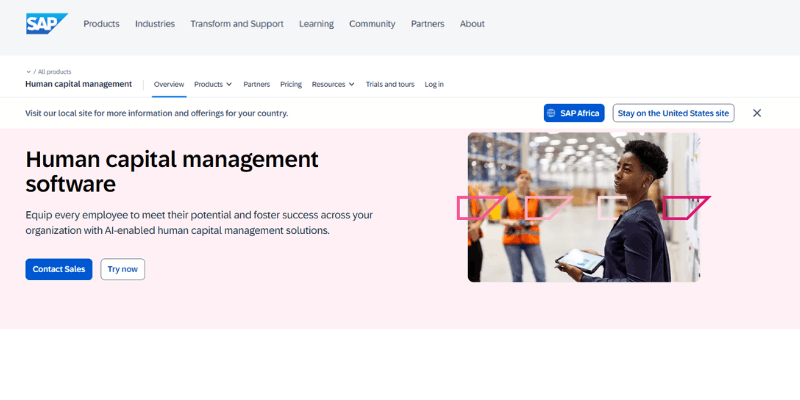This screenshot has width=800, height=400.
Task: Go to Trials and tours
Action: tap(390, 85)
